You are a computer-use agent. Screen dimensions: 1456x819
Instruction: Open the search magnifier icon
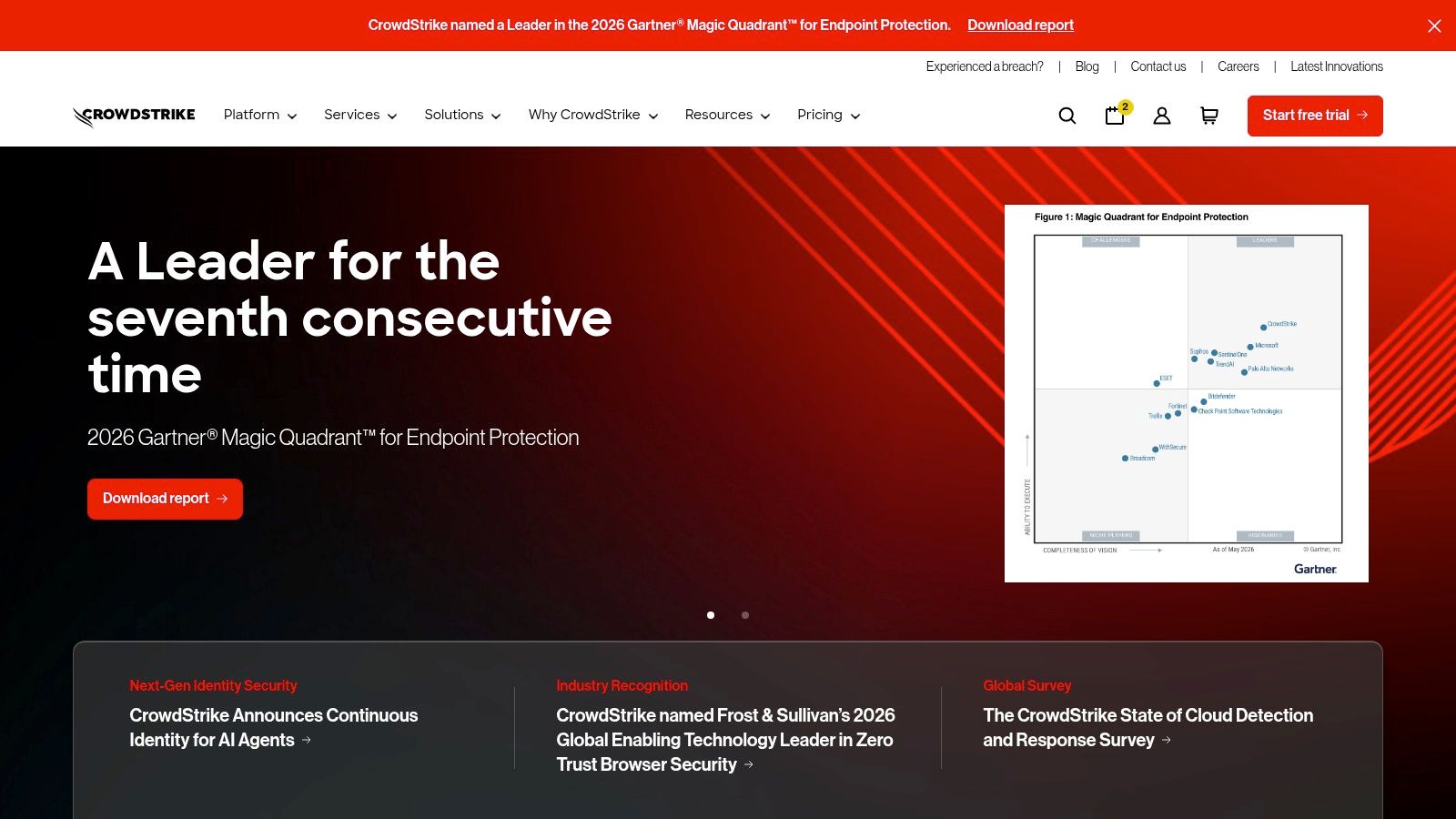pyautogui.click(x=1067, y=116)
